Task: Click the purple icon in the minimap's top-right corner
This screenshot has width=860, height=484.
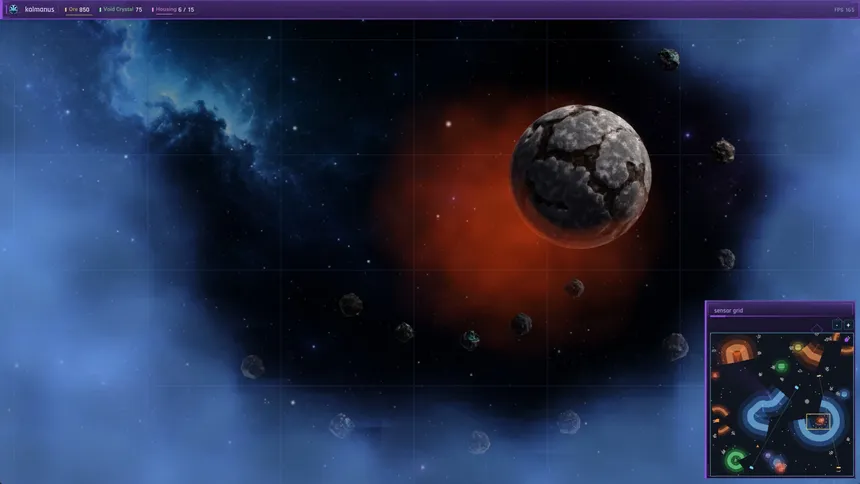Action: tap(847, 339)
